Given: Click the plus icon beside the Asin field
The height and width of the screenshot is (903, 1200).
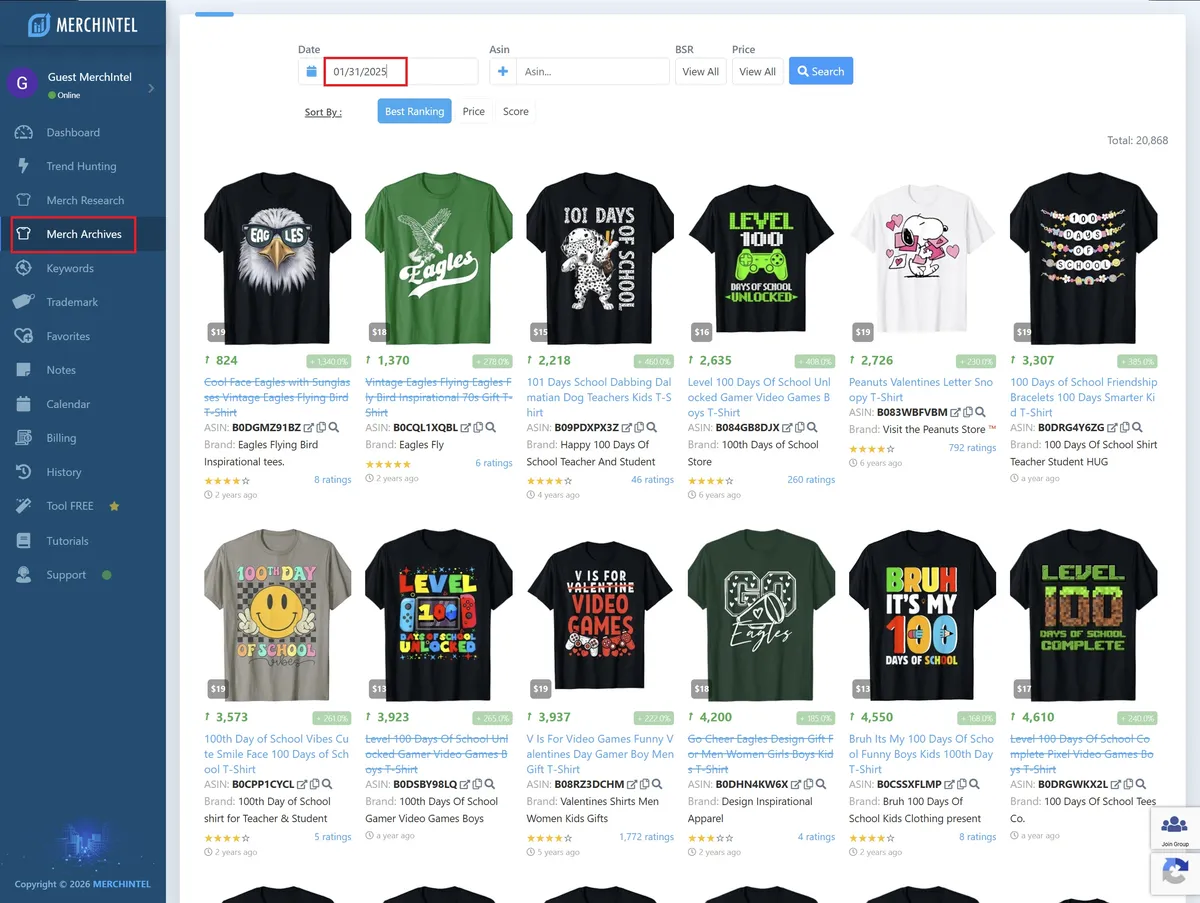Looking at the screenshot, I should click(503, 72).
